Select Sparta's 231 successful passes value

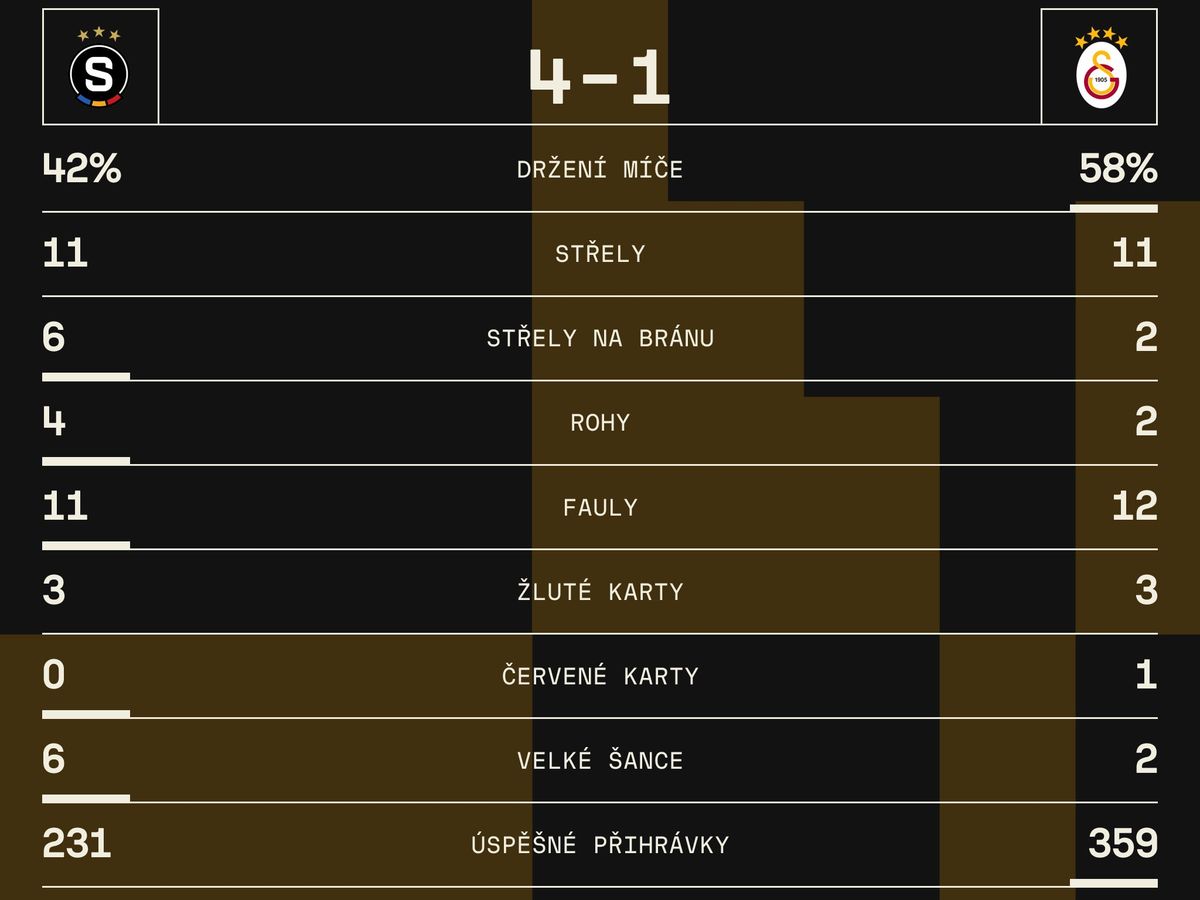pos(77,845)
